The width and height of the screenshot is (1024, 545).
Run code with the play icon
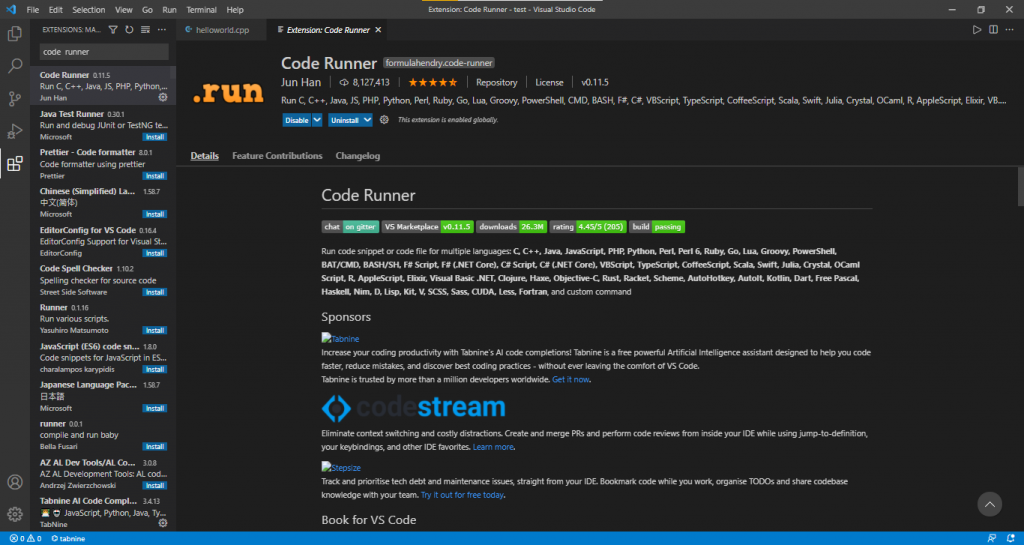pos(976,30)
